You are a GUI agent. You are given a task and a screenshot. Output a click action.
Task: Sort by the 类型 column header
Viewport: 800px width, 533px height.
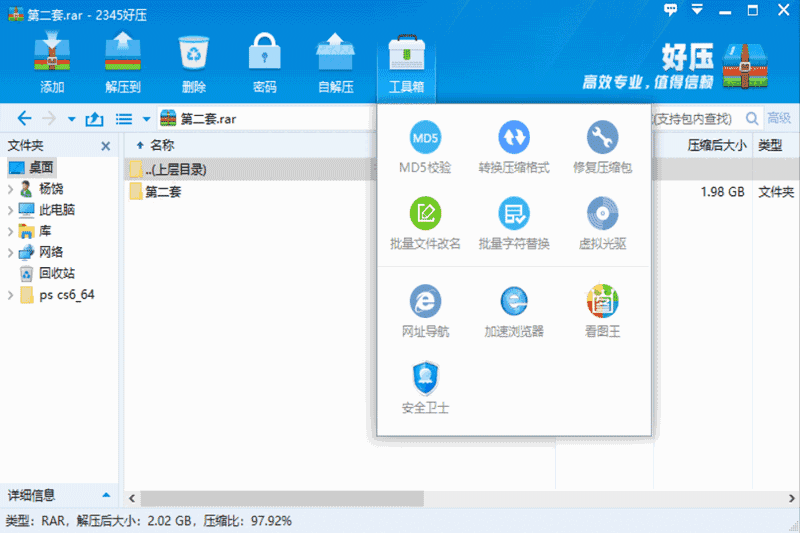point(770,145)
